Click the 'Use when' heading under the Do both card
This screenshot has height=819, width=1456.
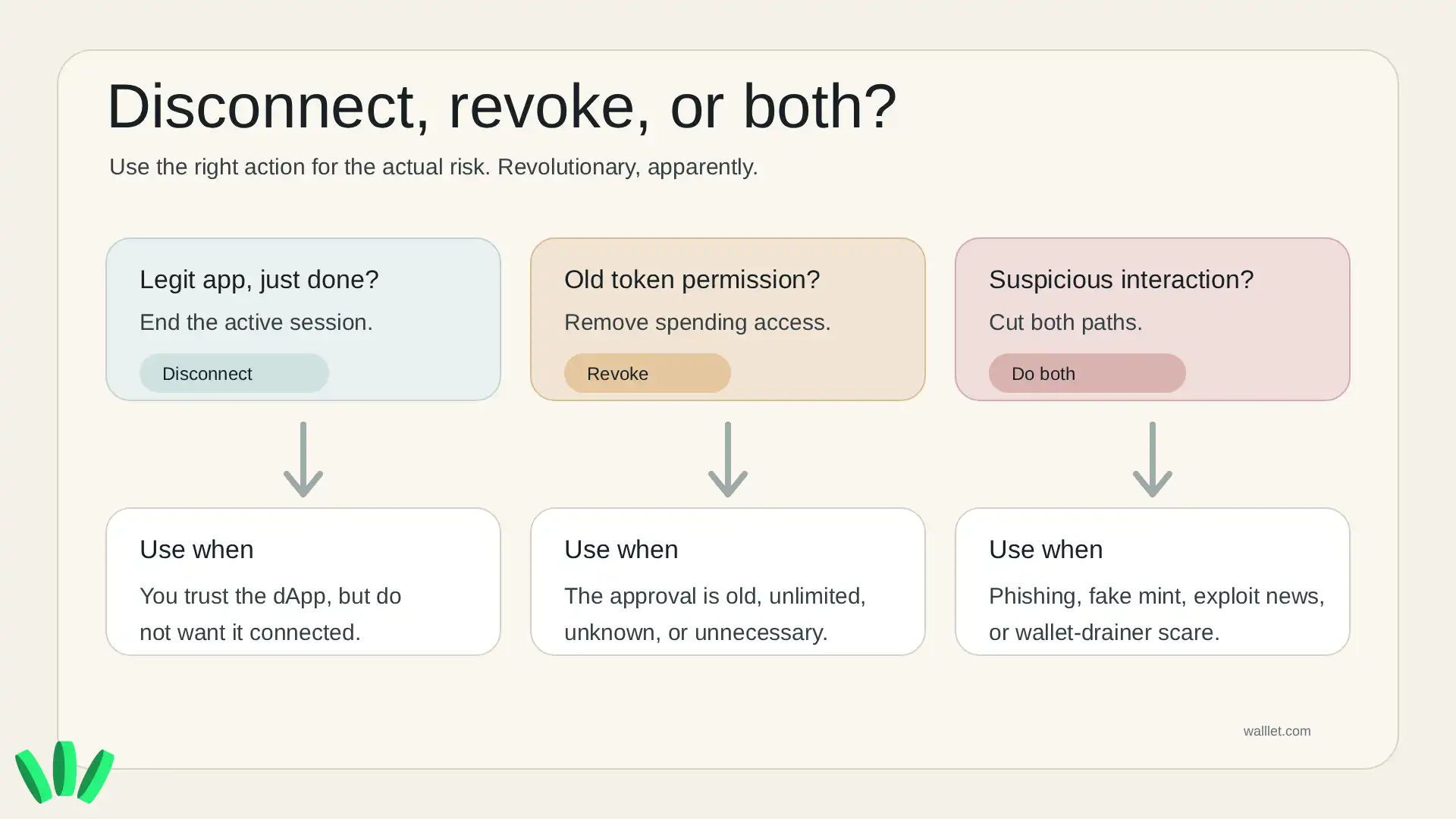coord(1046,550)
